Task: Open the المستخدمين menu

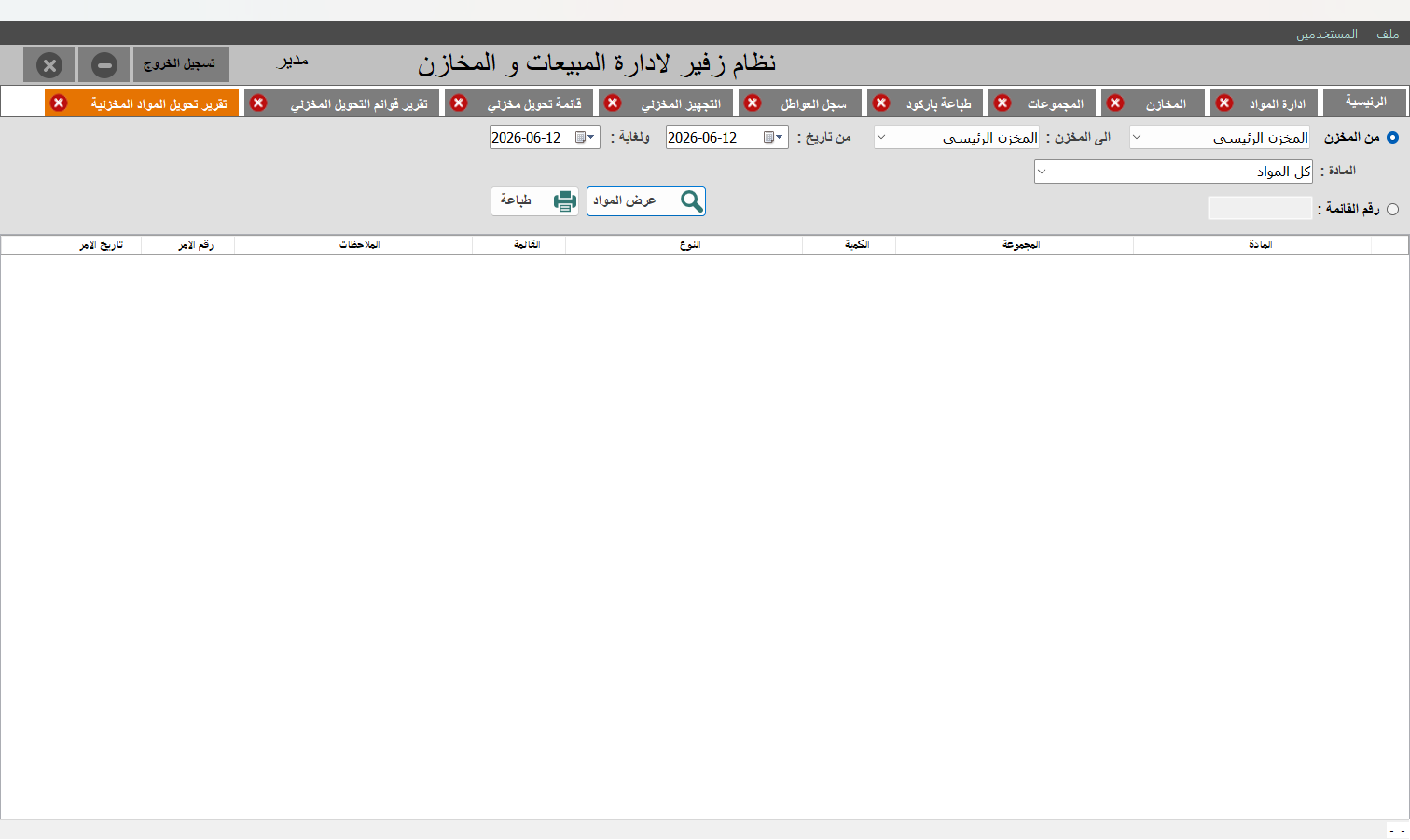Action: point(1326,34)
